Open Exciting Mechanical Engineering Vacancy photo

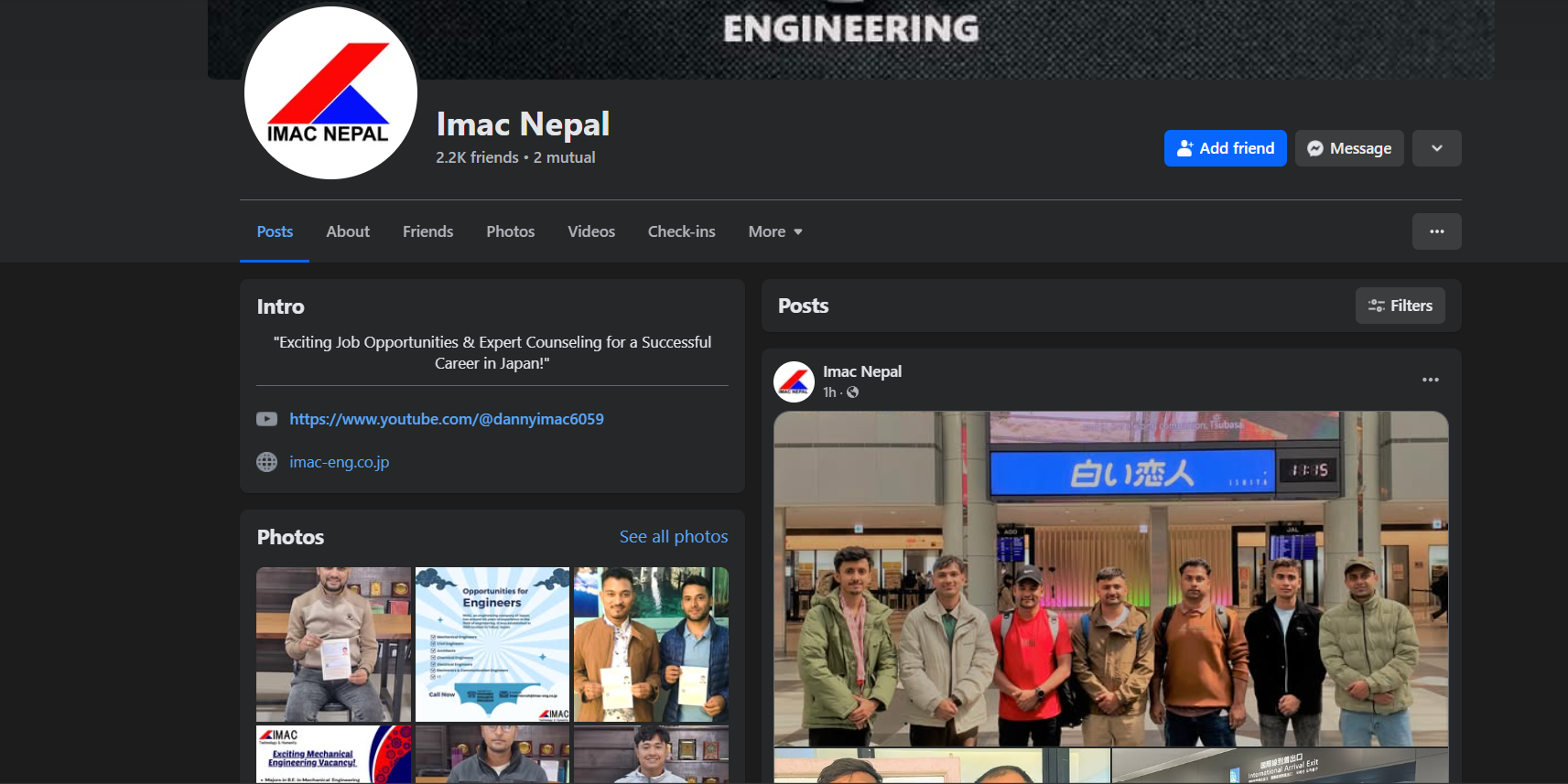(334, 754)
